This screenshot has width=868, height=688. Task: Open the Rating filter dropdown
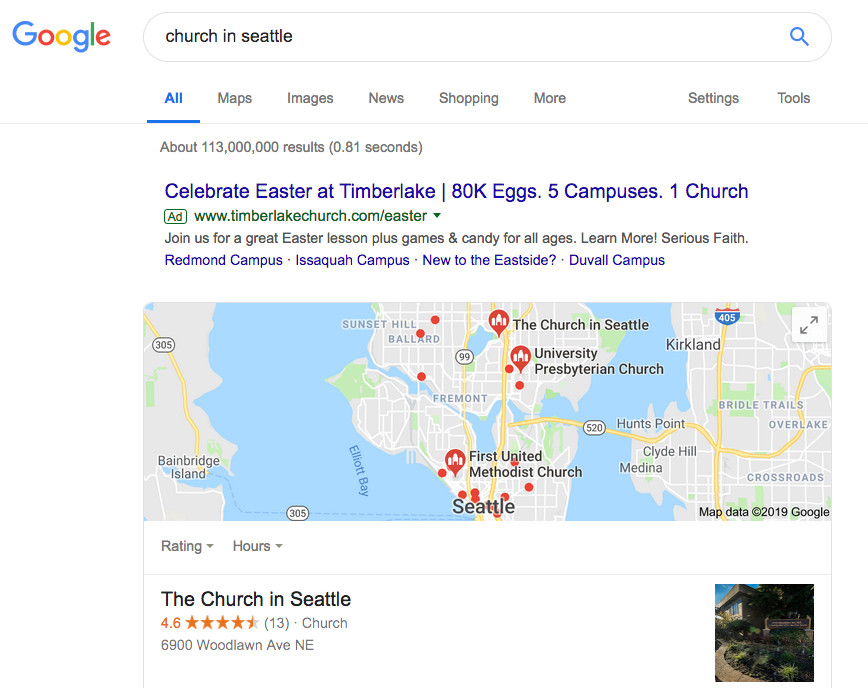[x=186, y=546]
